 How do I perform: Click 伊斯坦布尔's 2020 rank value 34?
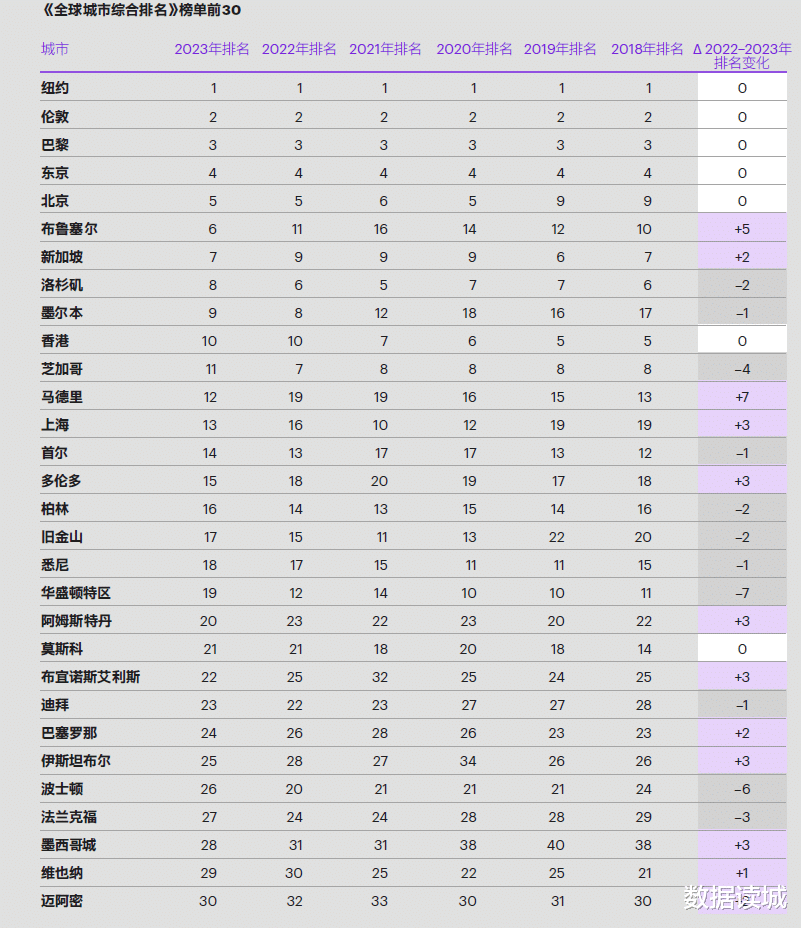(x=468, y=761)
